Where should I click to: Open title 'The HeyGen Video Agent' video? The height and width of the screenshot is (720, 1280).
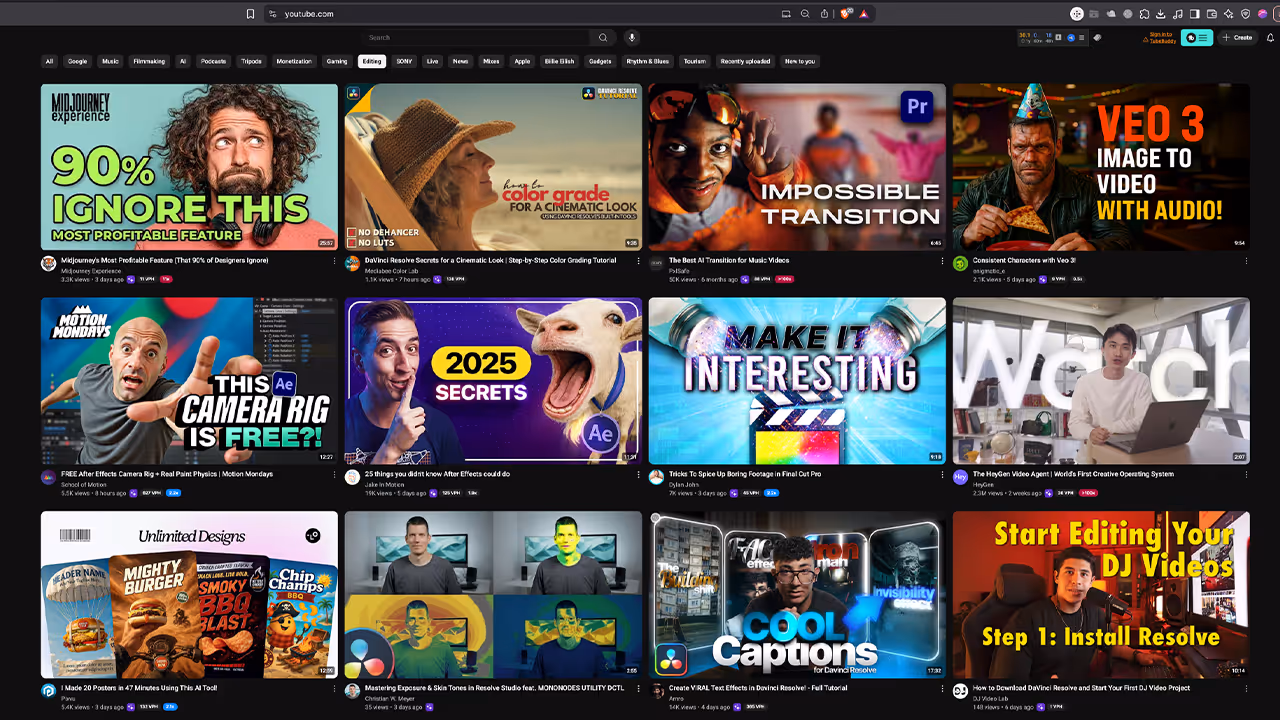coord(1073,474)
